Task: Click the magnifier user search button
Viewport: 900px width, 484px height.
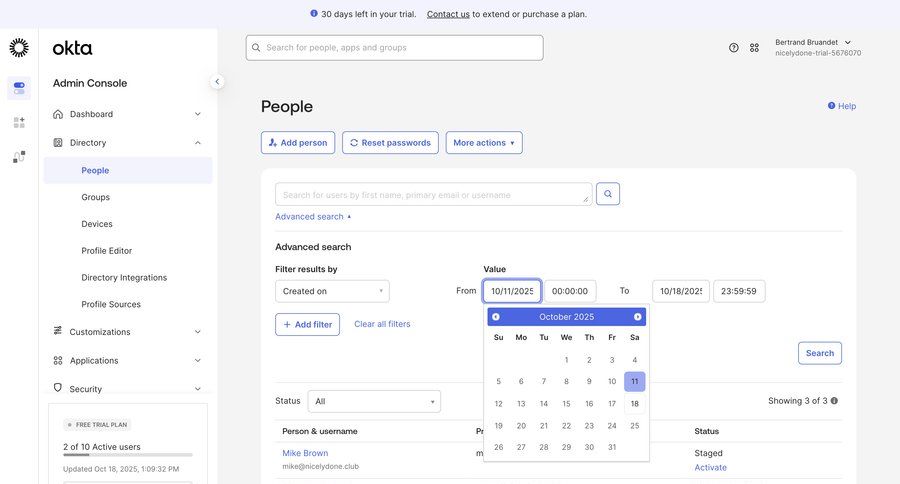Action: [608, 194]
